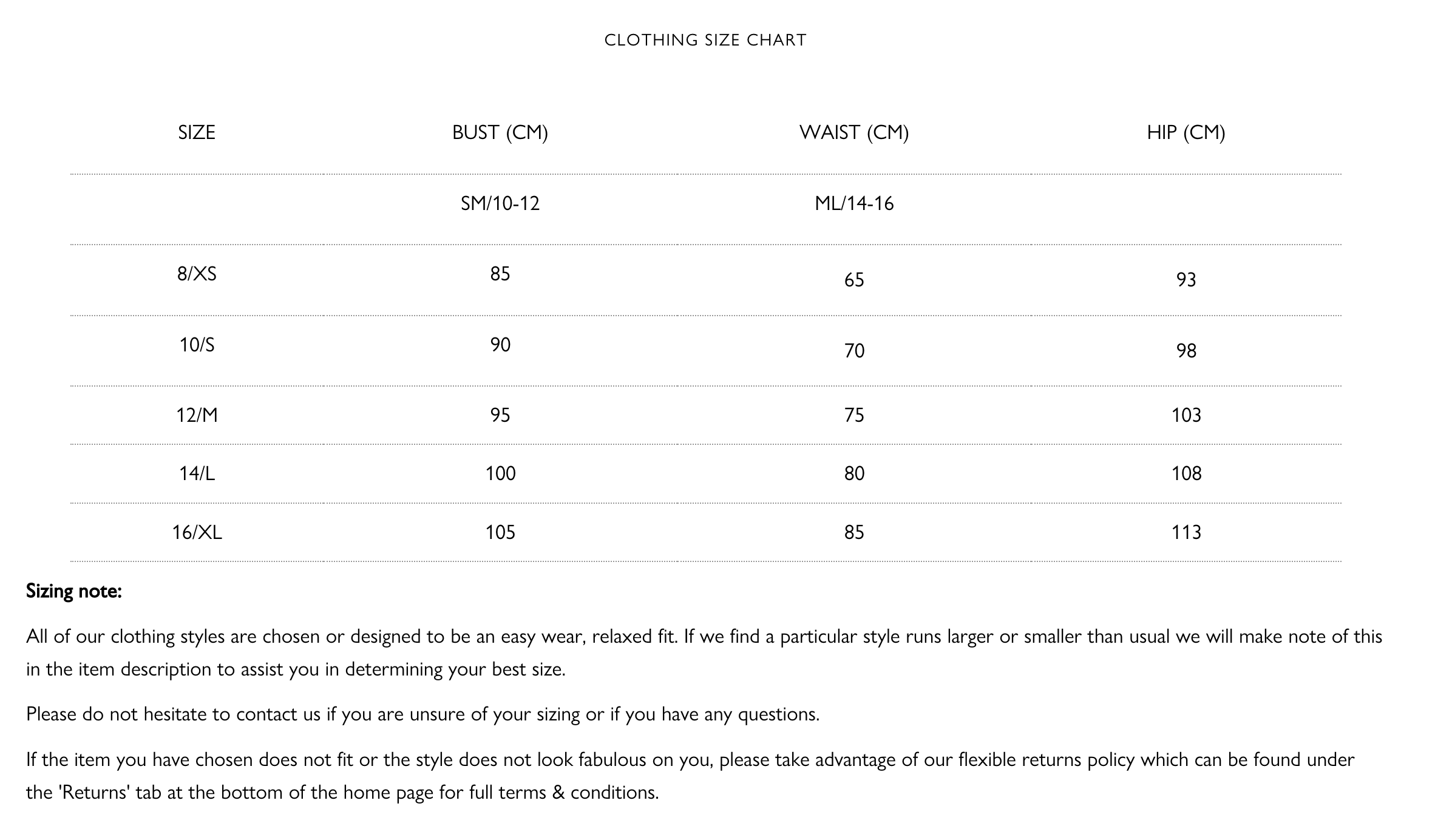1452x840 pixels.
Task: Select the 16/XL size row label
Action: coord(197,532)
